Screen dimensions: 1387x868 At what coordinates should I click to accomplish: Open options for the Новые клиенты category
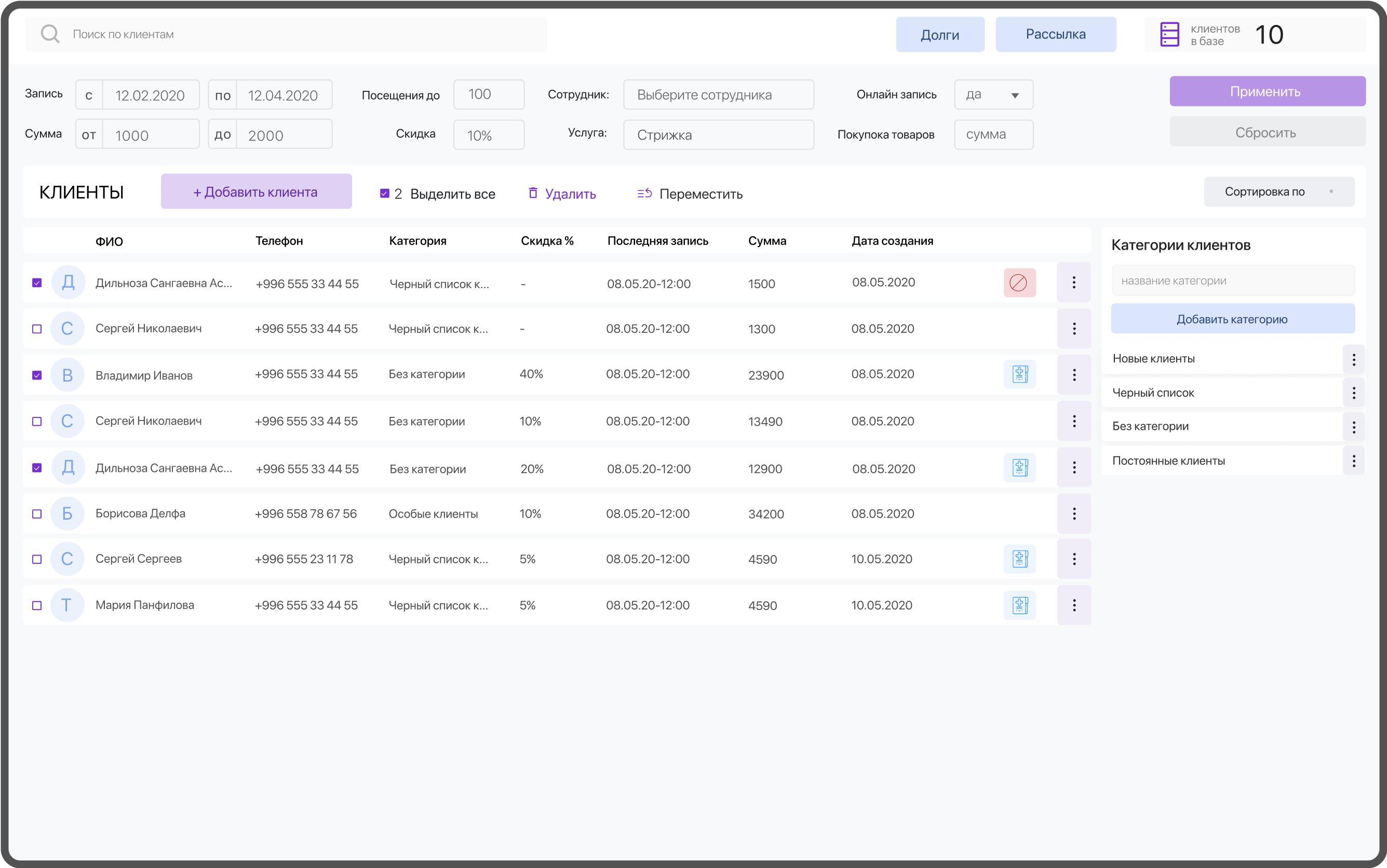pyautogui.click(x=1354, y=359)
